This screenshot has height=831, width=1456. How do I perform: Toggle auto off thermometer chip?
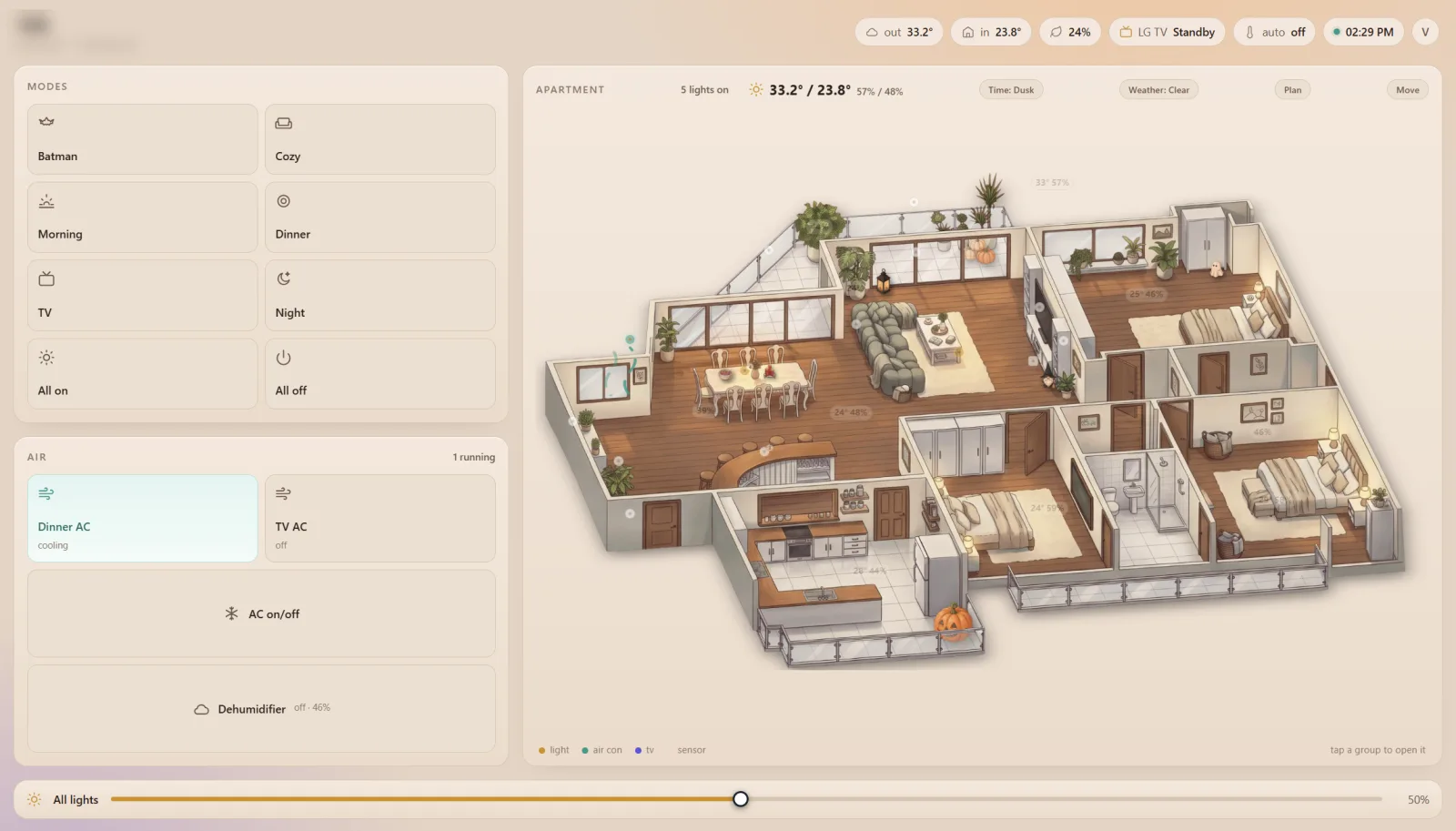coord(1274,32)
